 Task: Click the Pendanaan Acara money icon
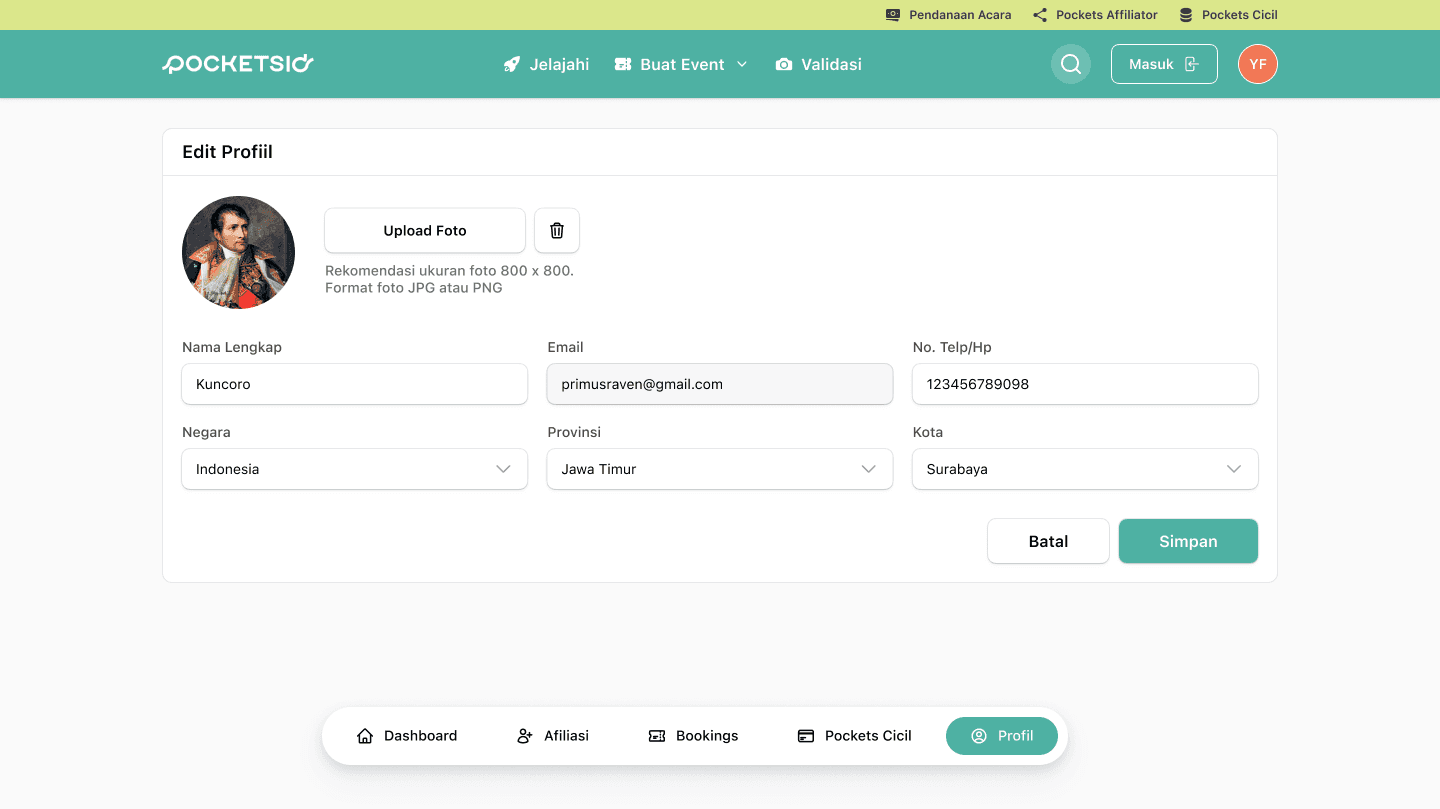(893, 15)
